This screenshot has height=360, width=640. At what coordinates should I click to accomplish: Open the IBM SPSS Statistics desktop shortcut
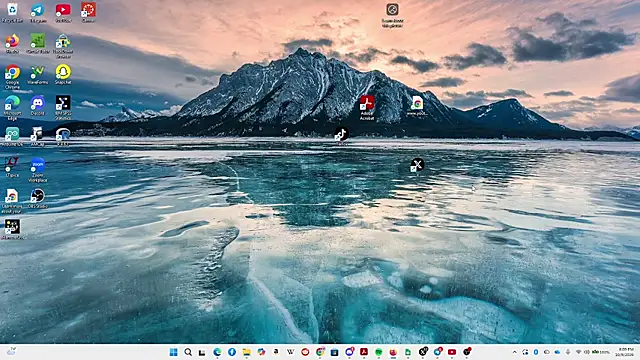tap(63, 107)
